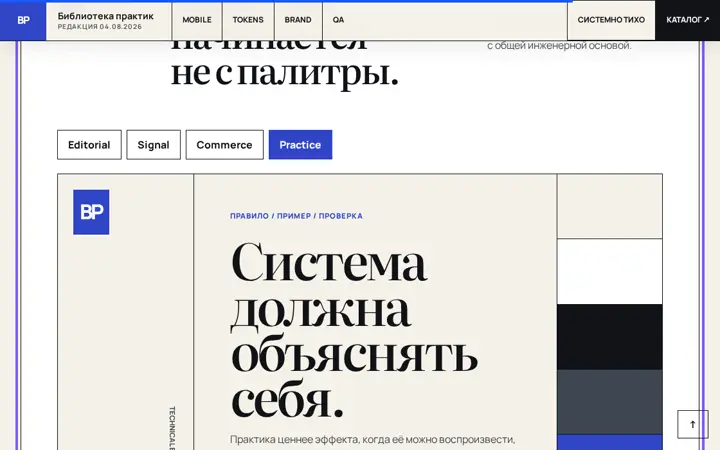
Task: Open the QA nav item
Action: 338,20
